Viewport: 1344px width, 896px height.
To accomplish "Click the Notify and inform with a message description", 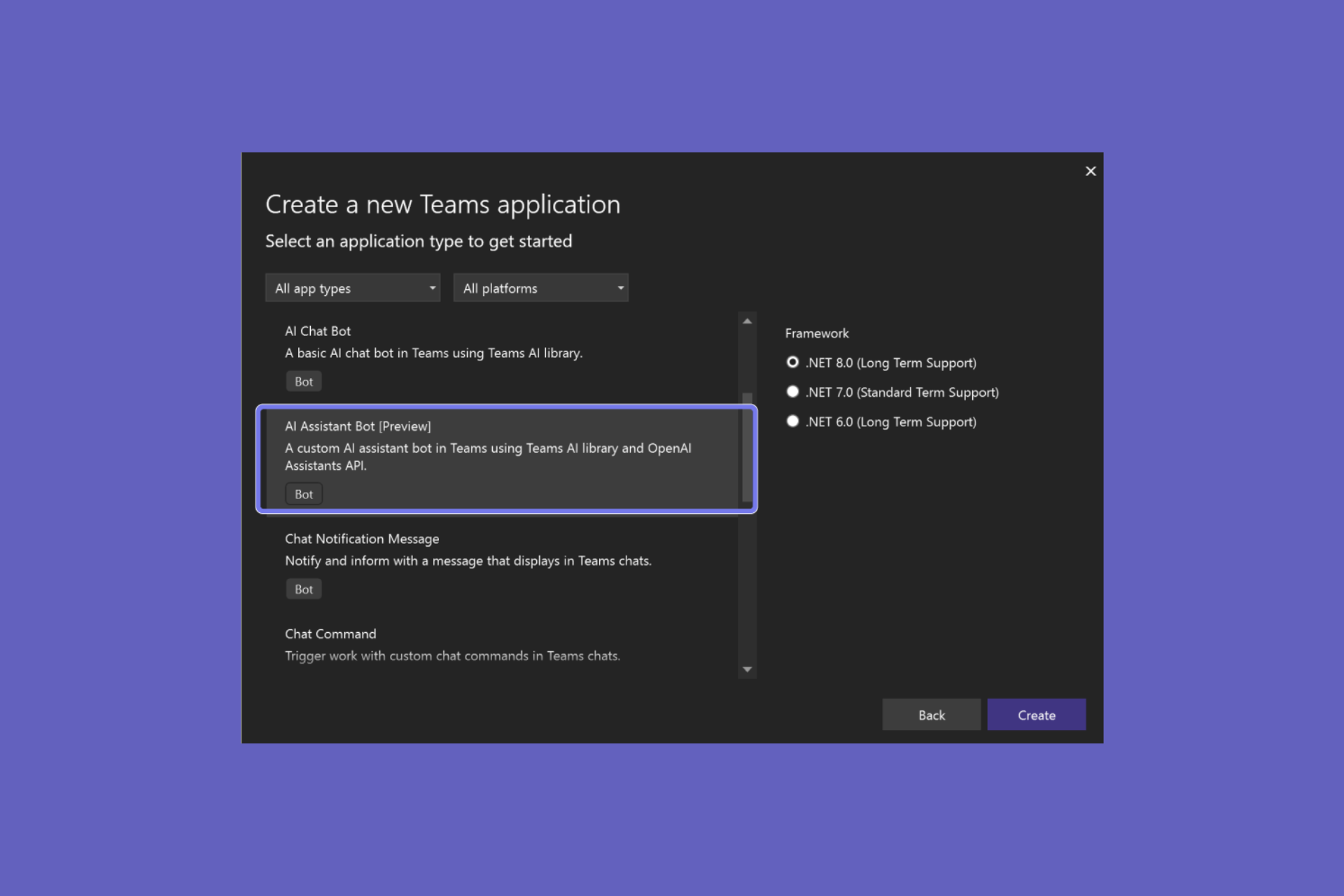I will [468, 561].
